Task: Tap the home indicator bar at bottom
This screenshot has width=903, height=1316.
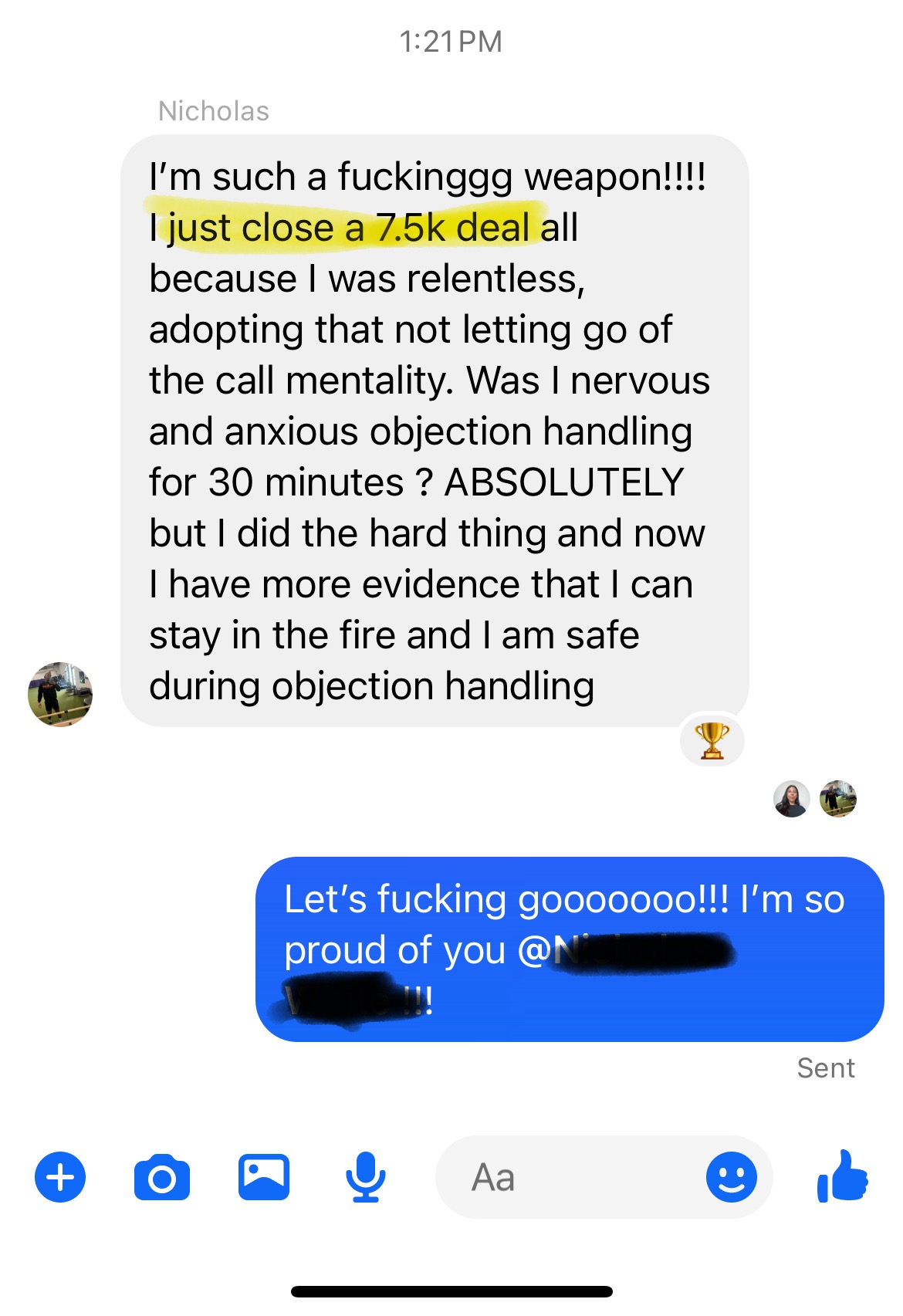Action: pyautogui.click(x=451, y=1291)
